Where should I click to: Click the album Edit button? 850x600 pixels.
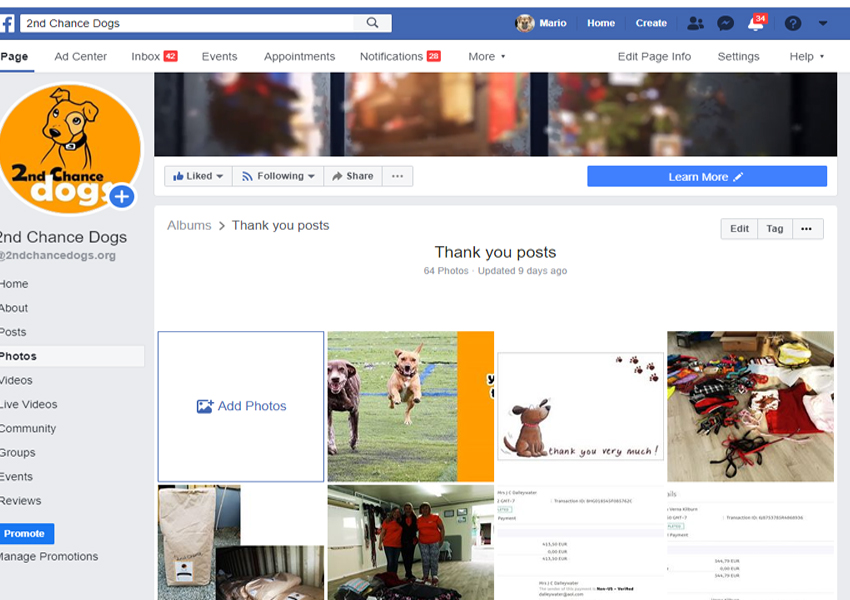tap(739, 229)
